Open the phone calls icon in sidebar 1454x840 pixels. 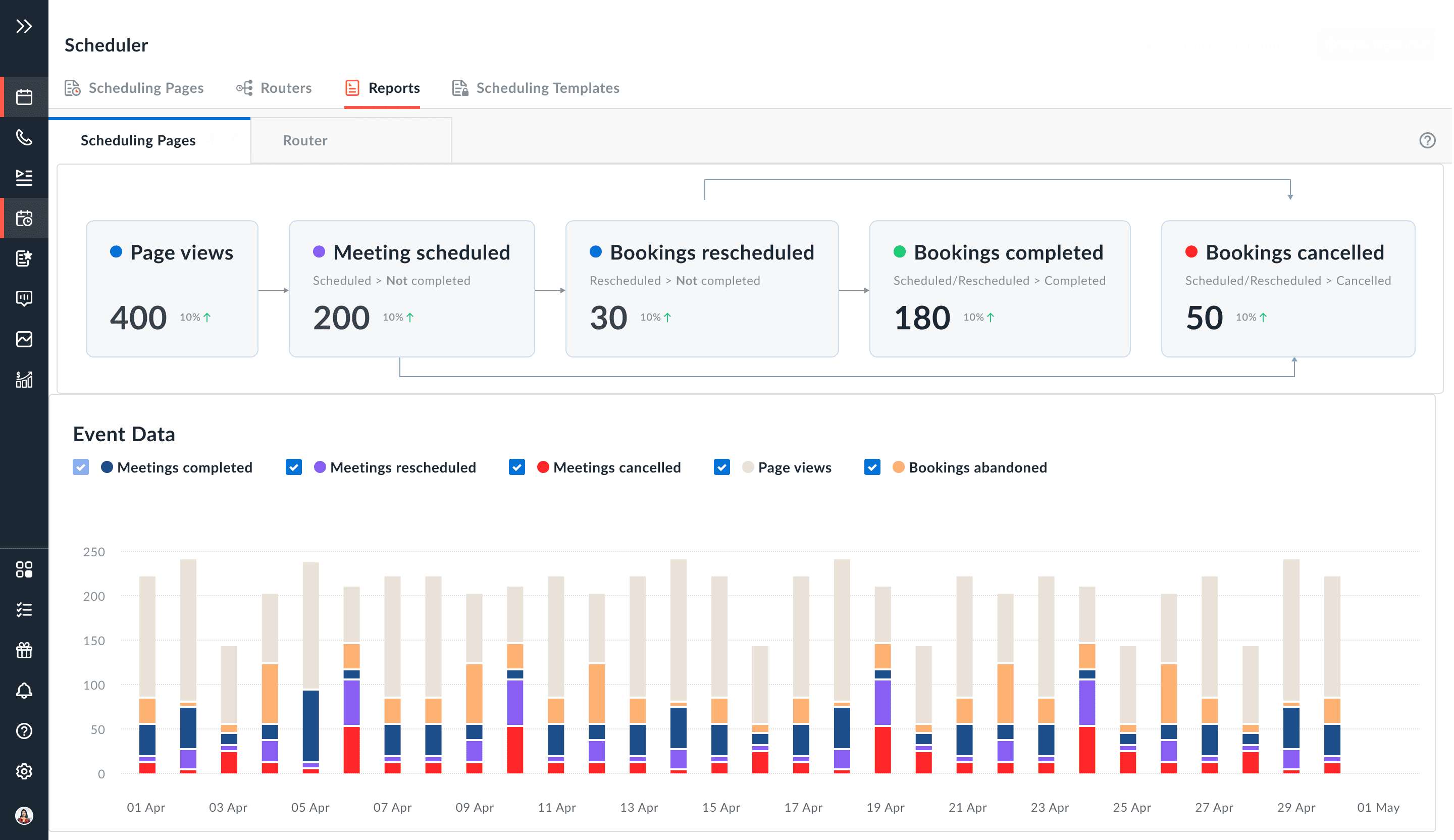tap(24, 137)
